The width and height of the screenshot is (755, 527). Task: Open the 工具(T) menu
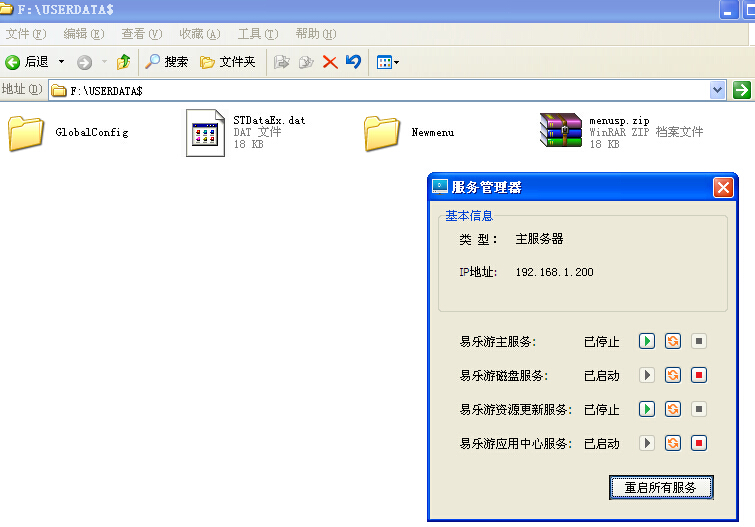pos(258,34)
